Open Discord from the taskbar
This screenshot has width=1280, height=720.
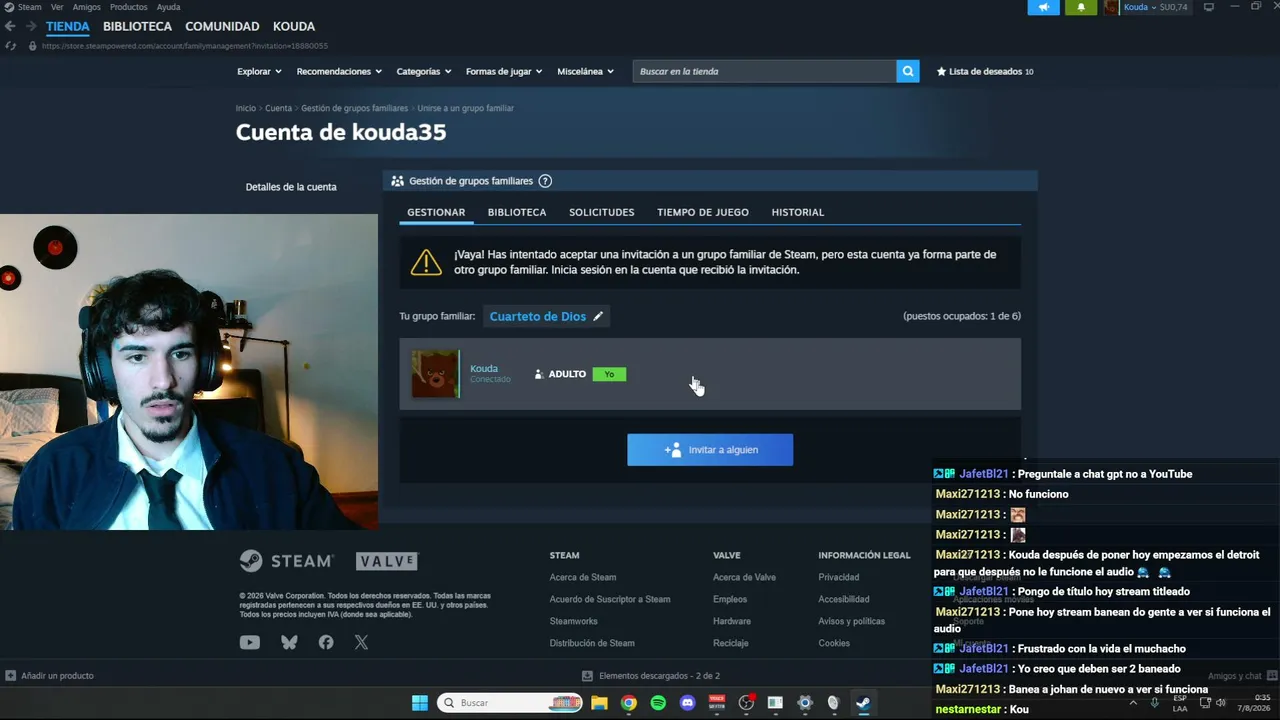click(687, 703)
